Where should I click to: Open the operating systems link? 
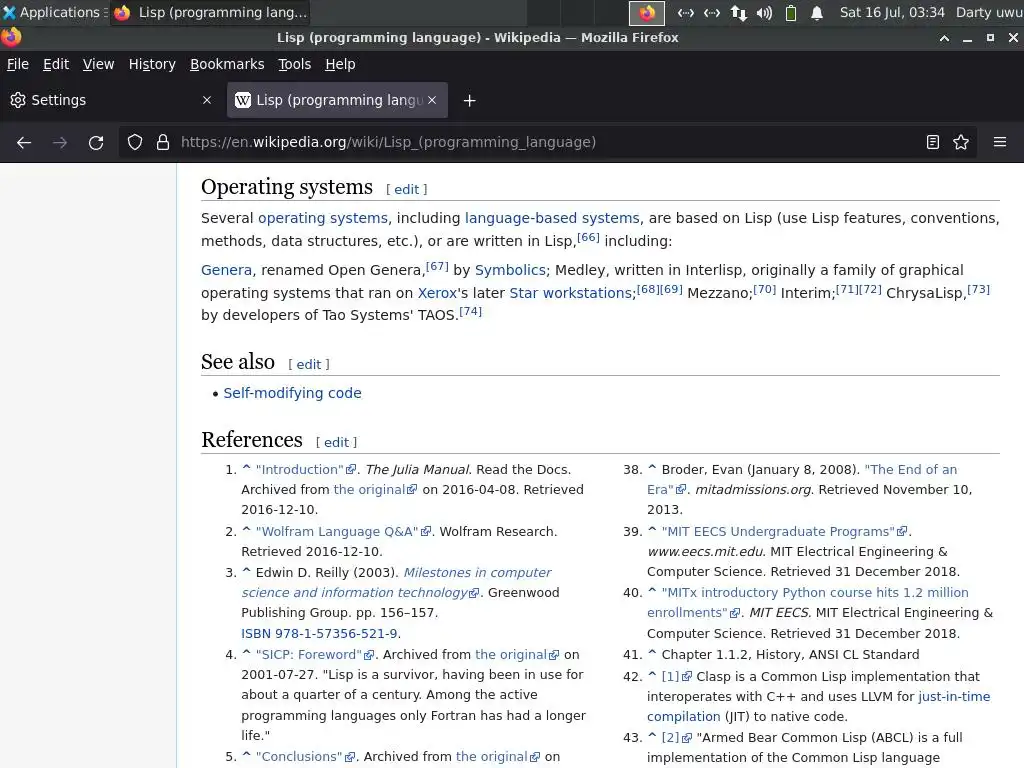pyautogui.click(x=323, y=218)
